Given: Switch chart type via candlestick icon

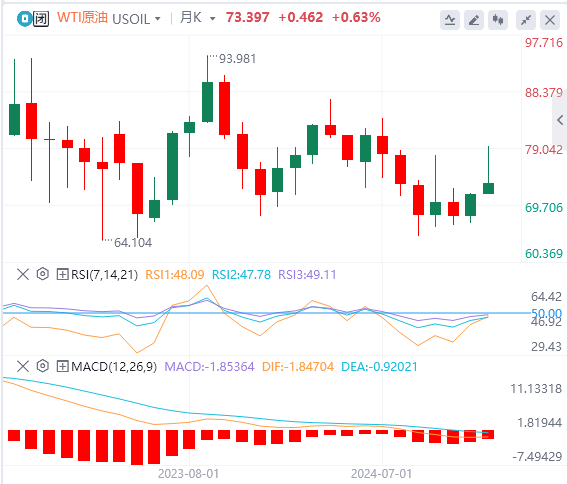Looking at the screenshot, I should coord(498,20).
